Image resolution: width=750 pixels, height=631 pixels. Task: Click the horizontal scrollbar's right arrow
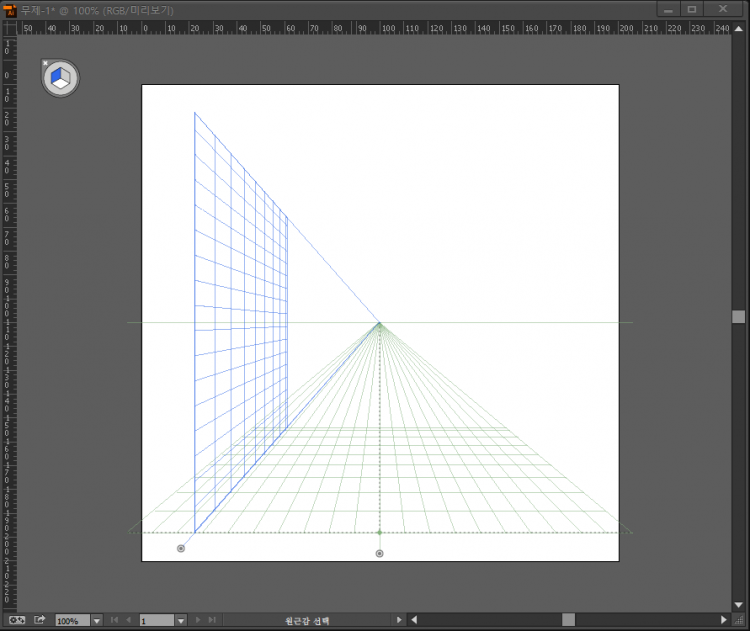pyautogui.click(x=724, y=620)
